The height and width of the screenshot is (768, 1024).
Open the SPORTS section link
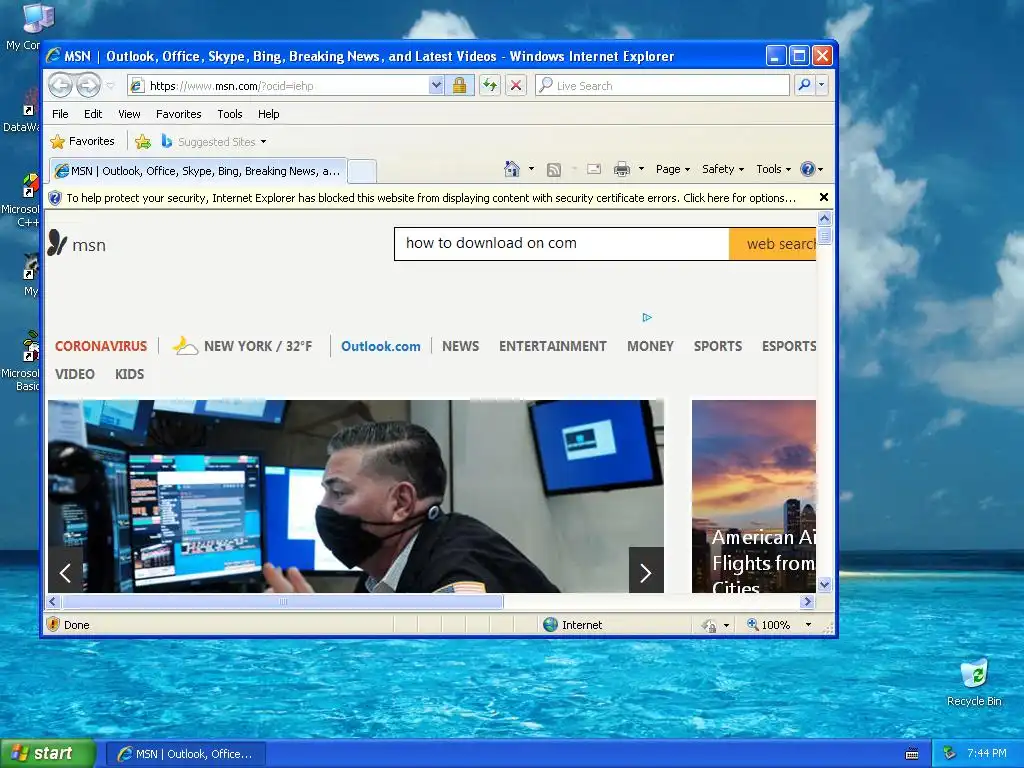coord(718,346)
